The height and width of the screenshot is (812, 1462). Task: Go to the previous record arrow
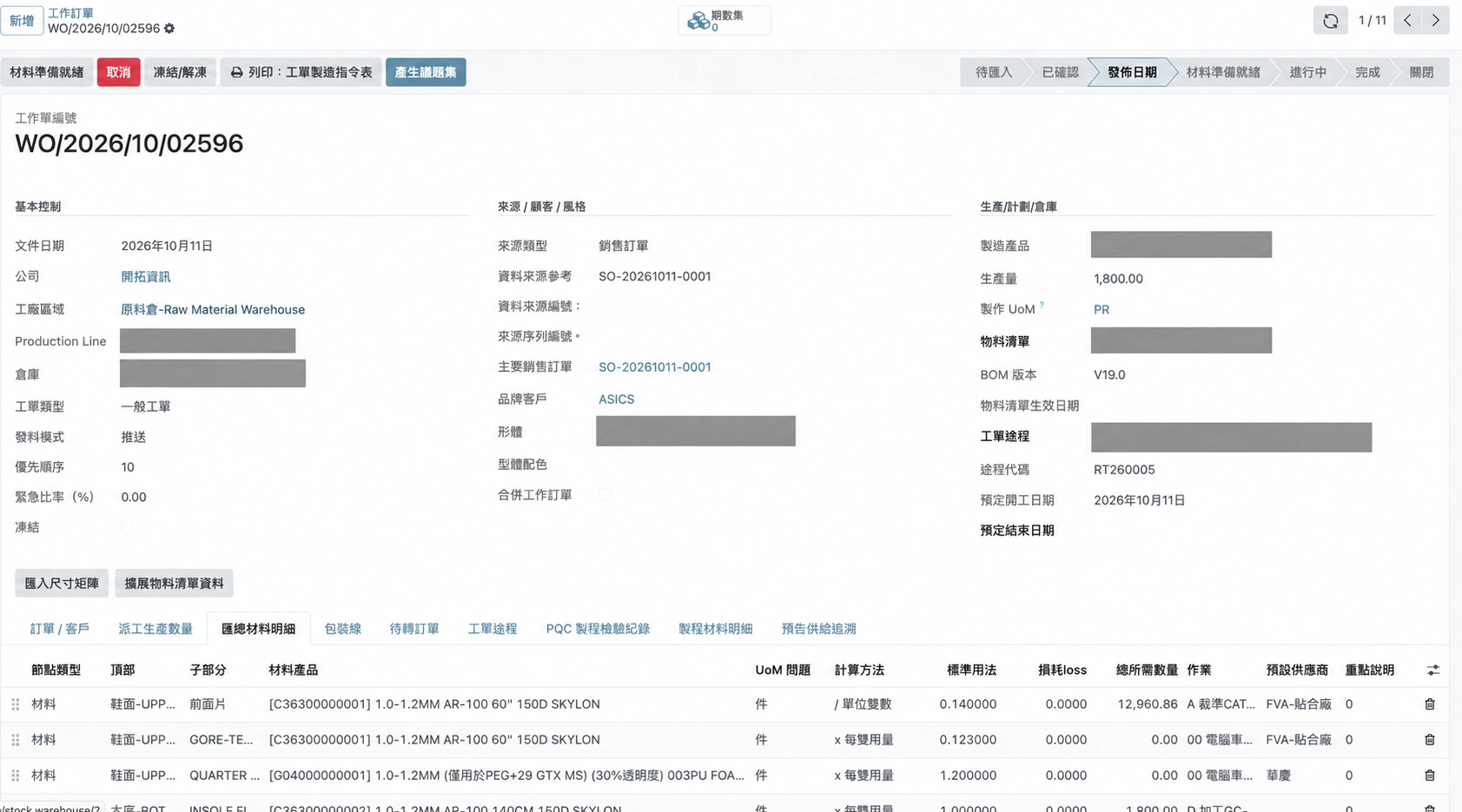tap(1407, 20)
